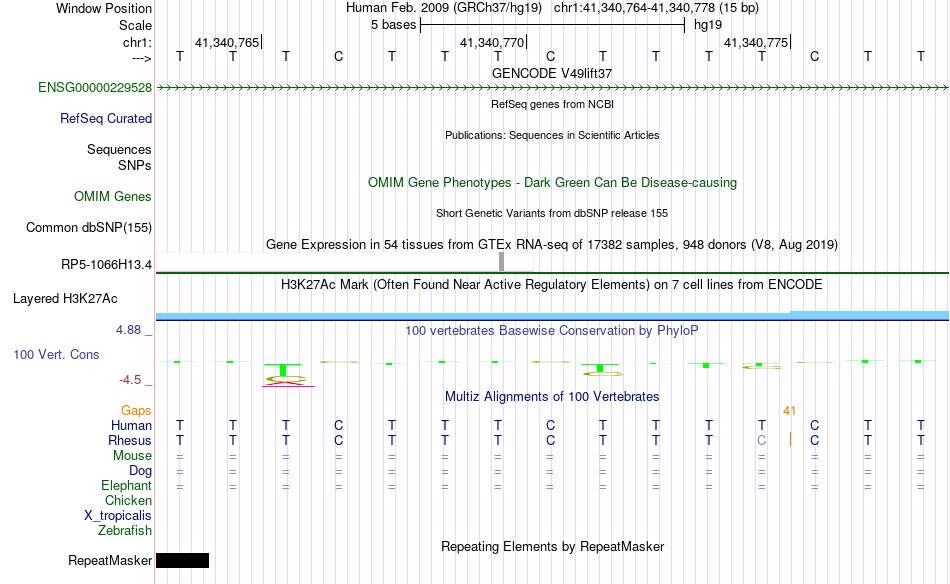Open the RefSeq Curated track label

tap(106, 118)
